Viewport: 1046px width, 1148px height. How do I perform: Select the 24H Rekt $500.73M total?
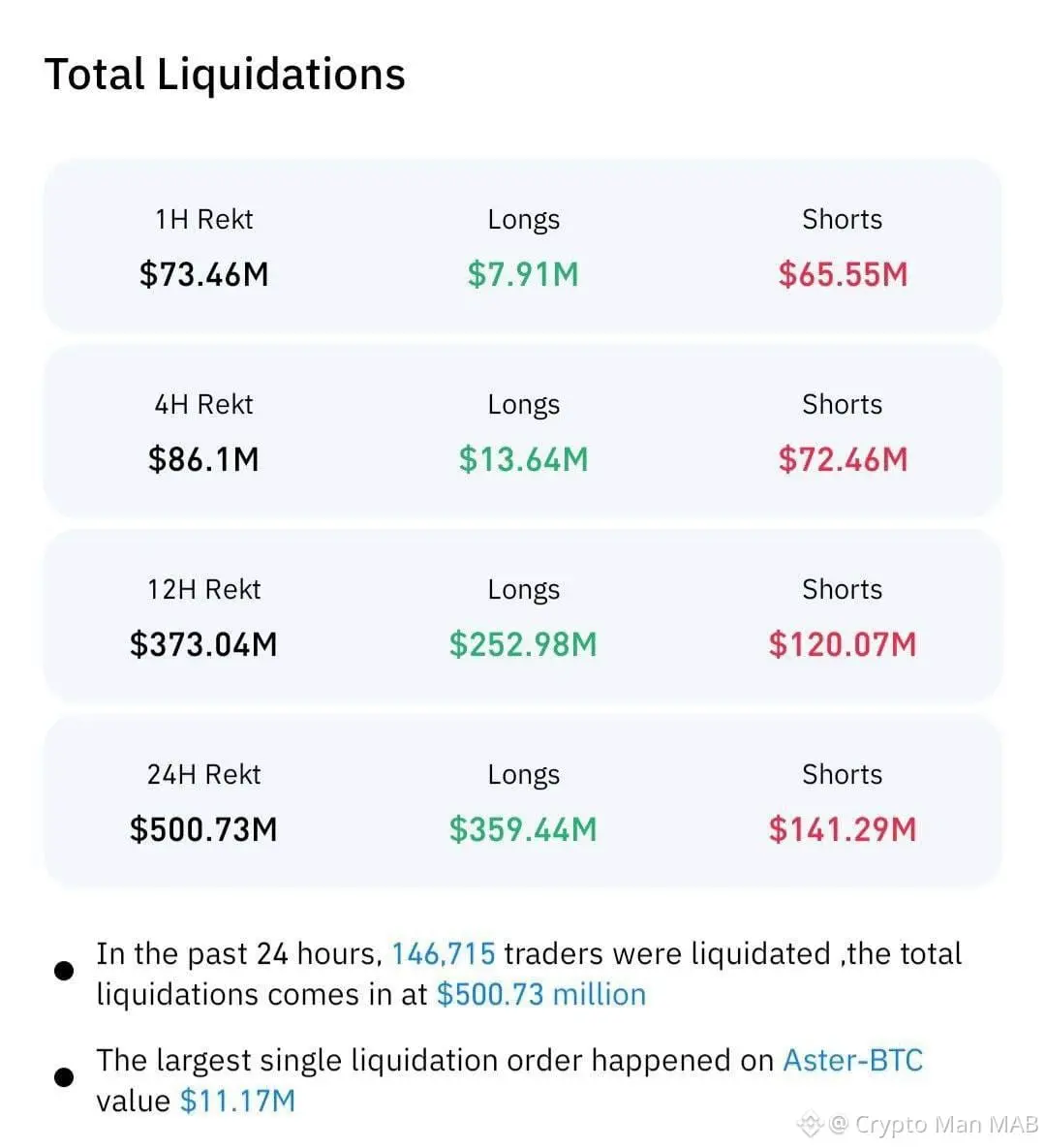[x=203, y=829]
